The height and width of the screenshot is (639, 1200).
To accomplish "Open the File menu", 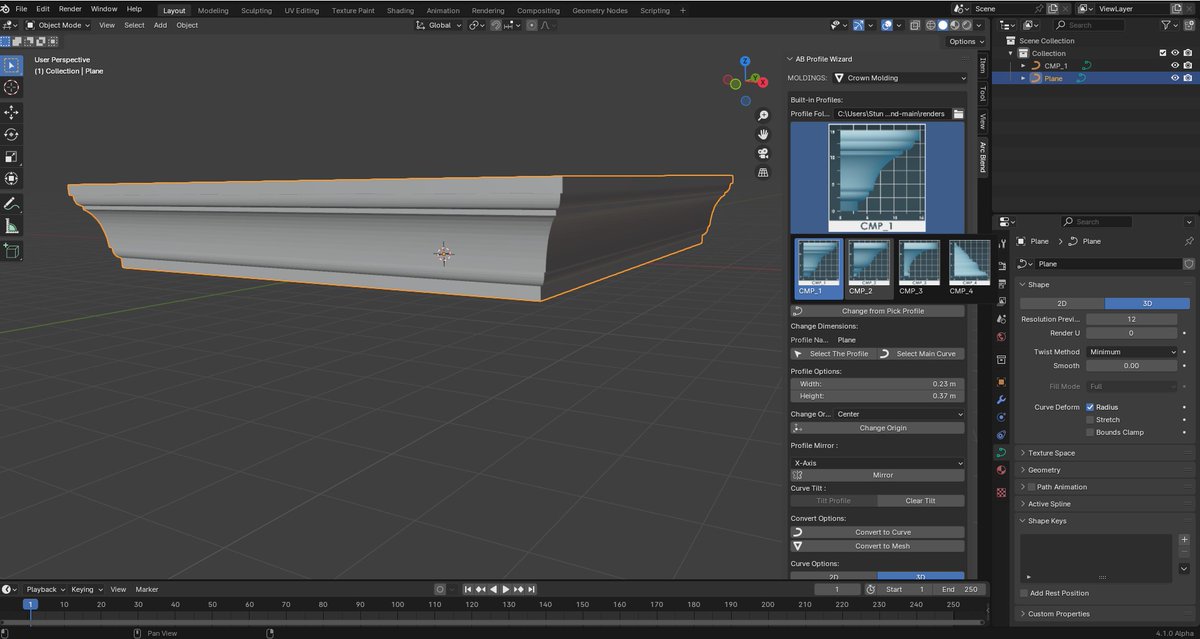I will [x=20, y=9].
